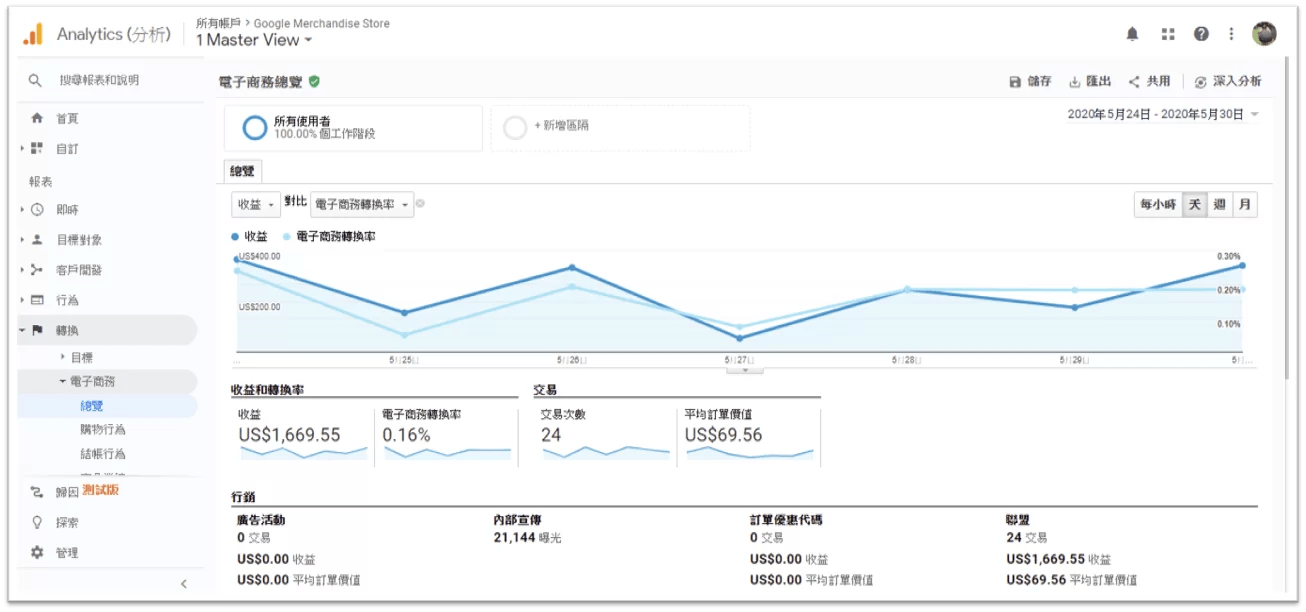Screen dimensions: 1306x612
Task: Open Analytics notifications bell
Action: click(1133, 33)
